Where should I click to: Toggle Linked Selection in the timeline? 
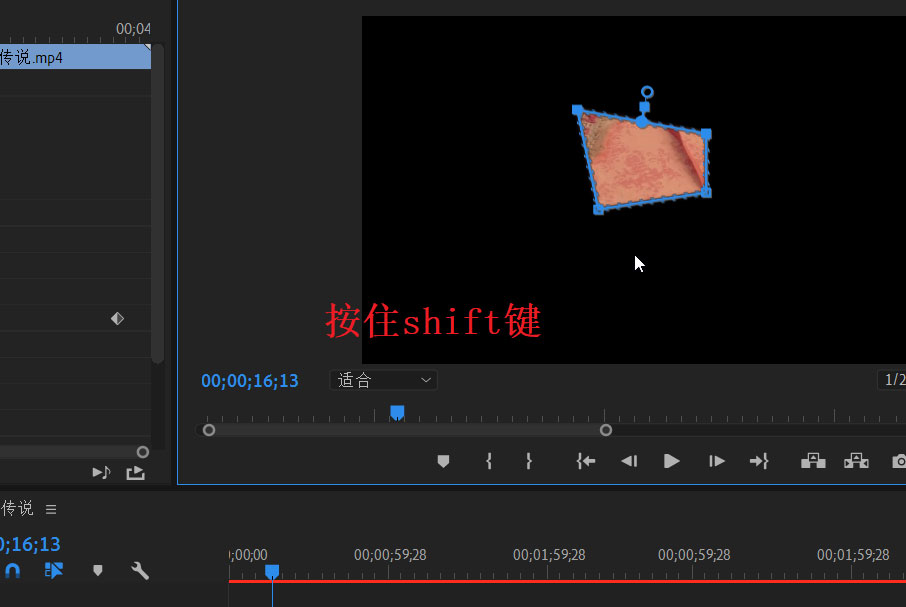[x=54, y=570]
